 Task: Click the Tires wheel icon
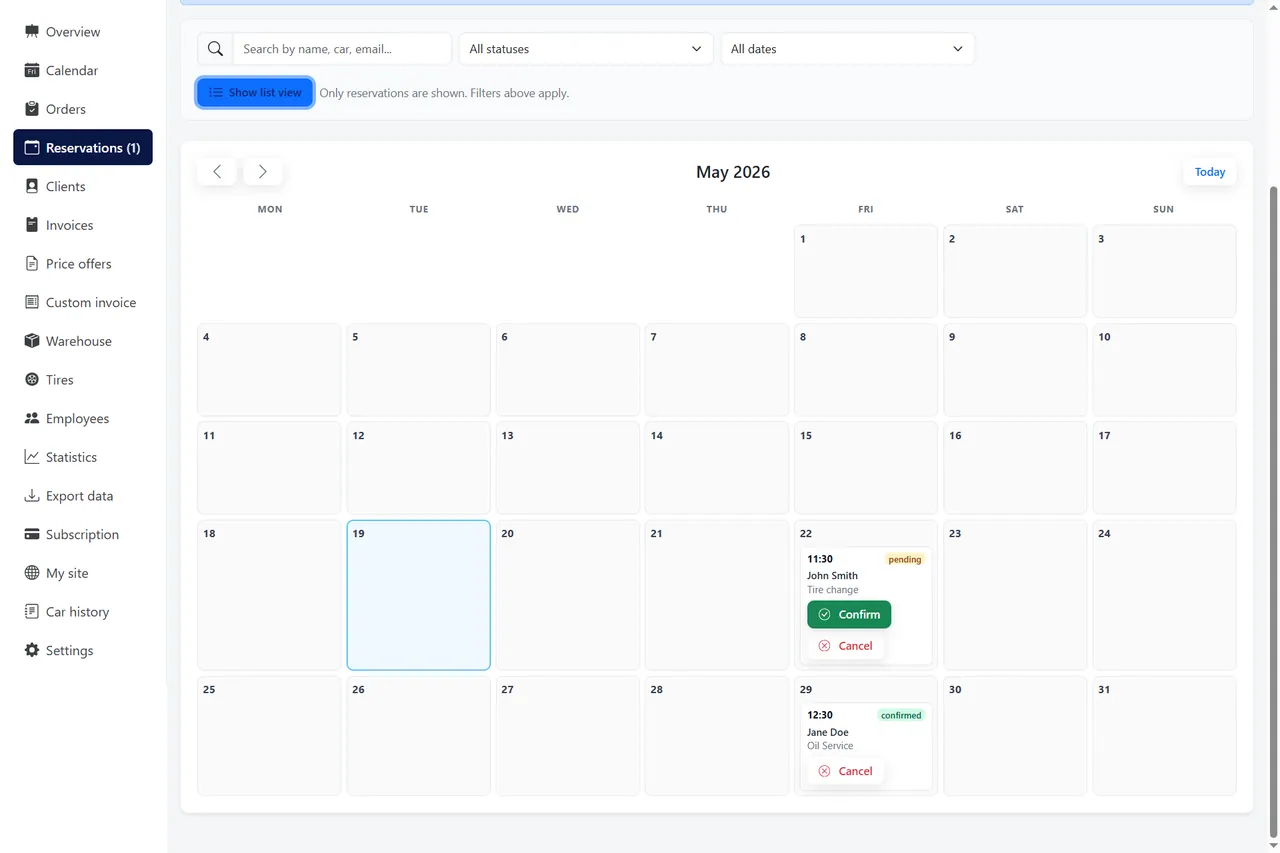(x=32, y=380)
